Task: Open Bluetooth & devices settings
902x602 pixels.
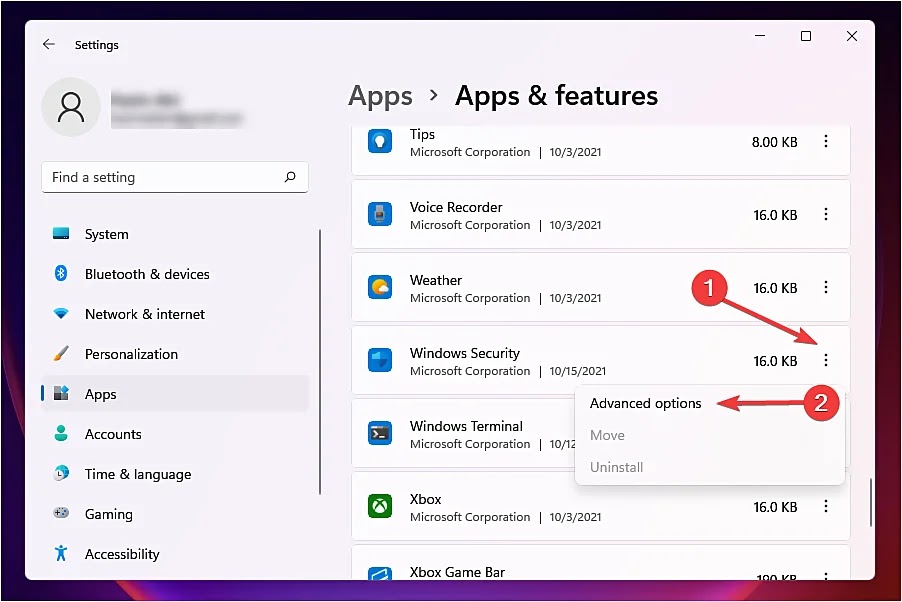Action: coord(175,274)
